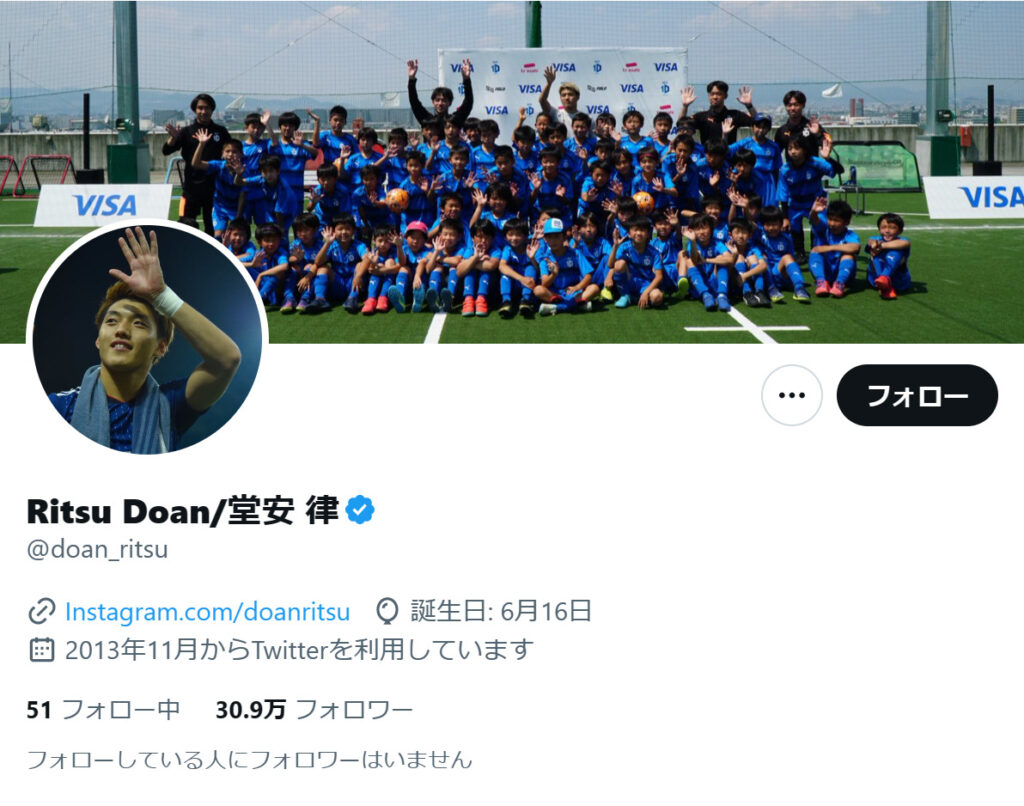Open the 30.9万 フォロワー followers list
1024x806 pixels.
pyautogui.click(x=314, y=709)
